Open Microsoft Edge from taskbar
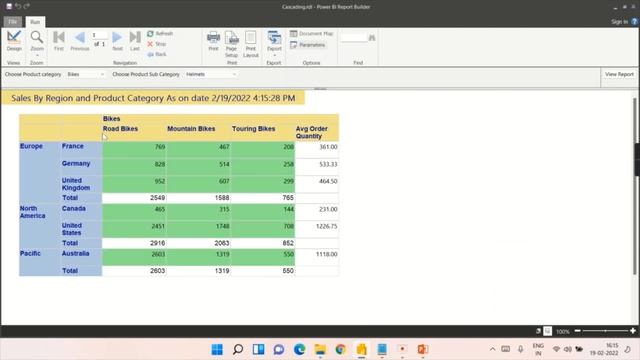 point(300,349)
